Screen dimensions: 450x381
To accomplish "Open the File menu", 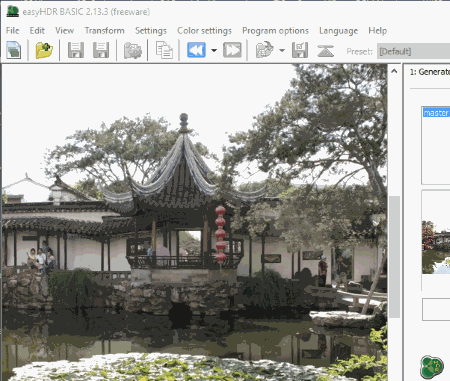I will click(x=12, y=31).
